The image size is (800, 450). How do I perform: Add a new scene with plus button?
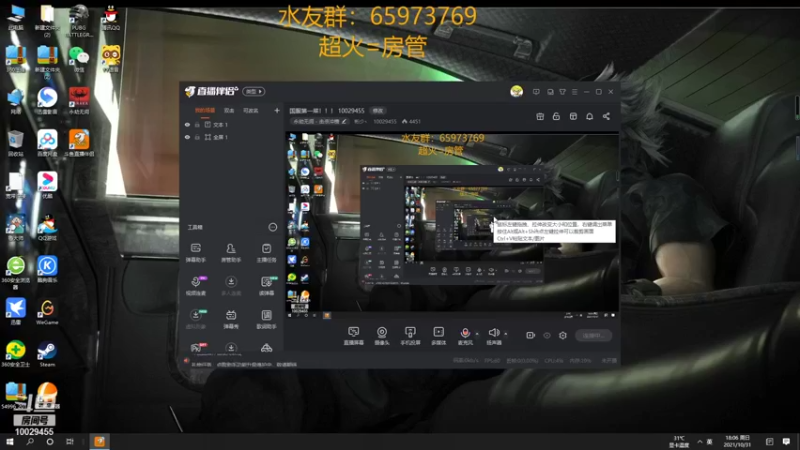[277, 110]
